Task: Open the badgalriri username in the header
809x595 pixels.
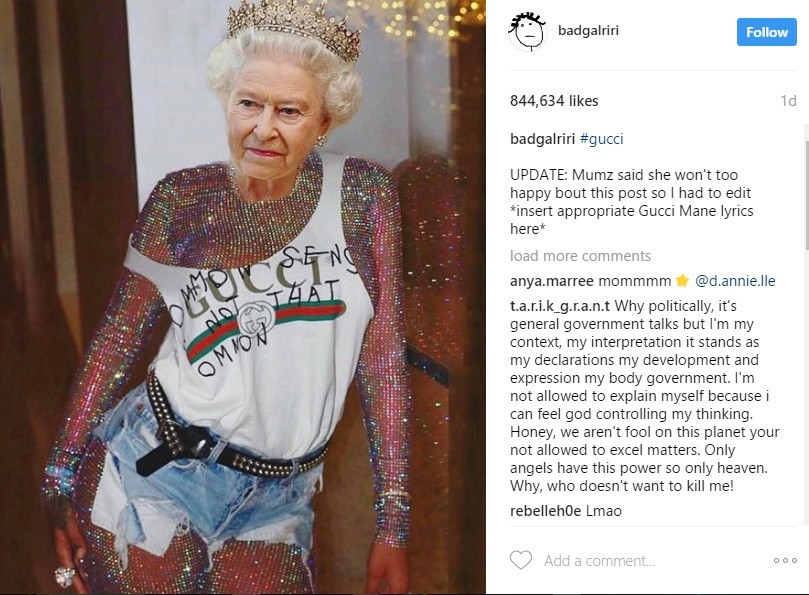Action: tap(588, 30)
